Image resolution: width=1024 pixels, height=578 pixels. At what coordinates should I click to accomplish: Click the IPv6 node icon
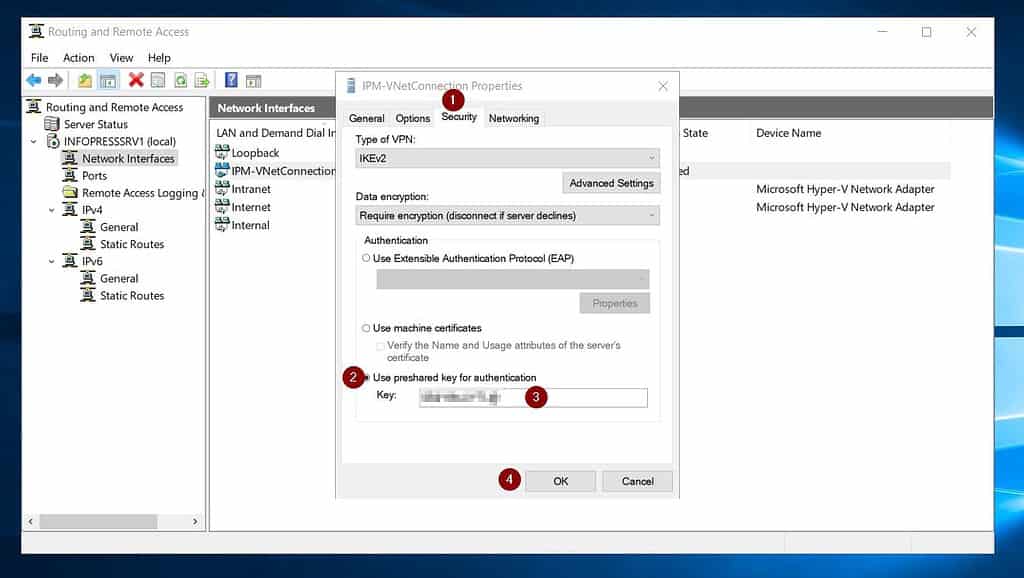[x=70, y=261]
